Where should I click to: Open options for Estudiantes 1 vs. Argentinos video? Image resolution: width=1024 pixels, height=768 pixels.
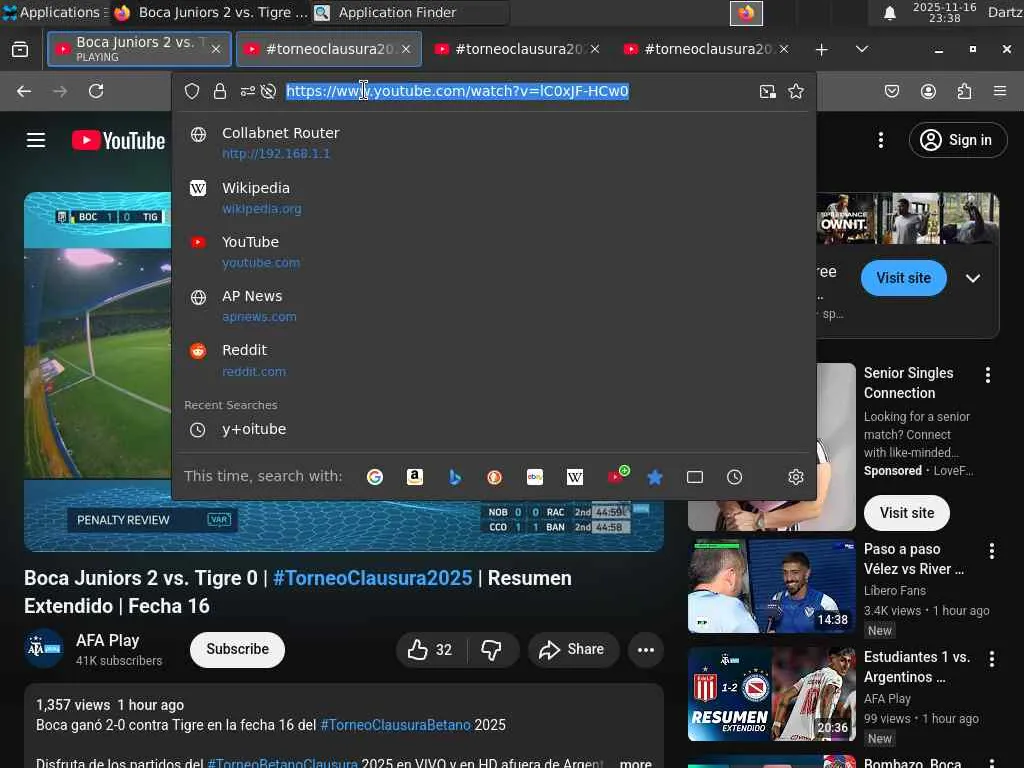coord(992,659)
